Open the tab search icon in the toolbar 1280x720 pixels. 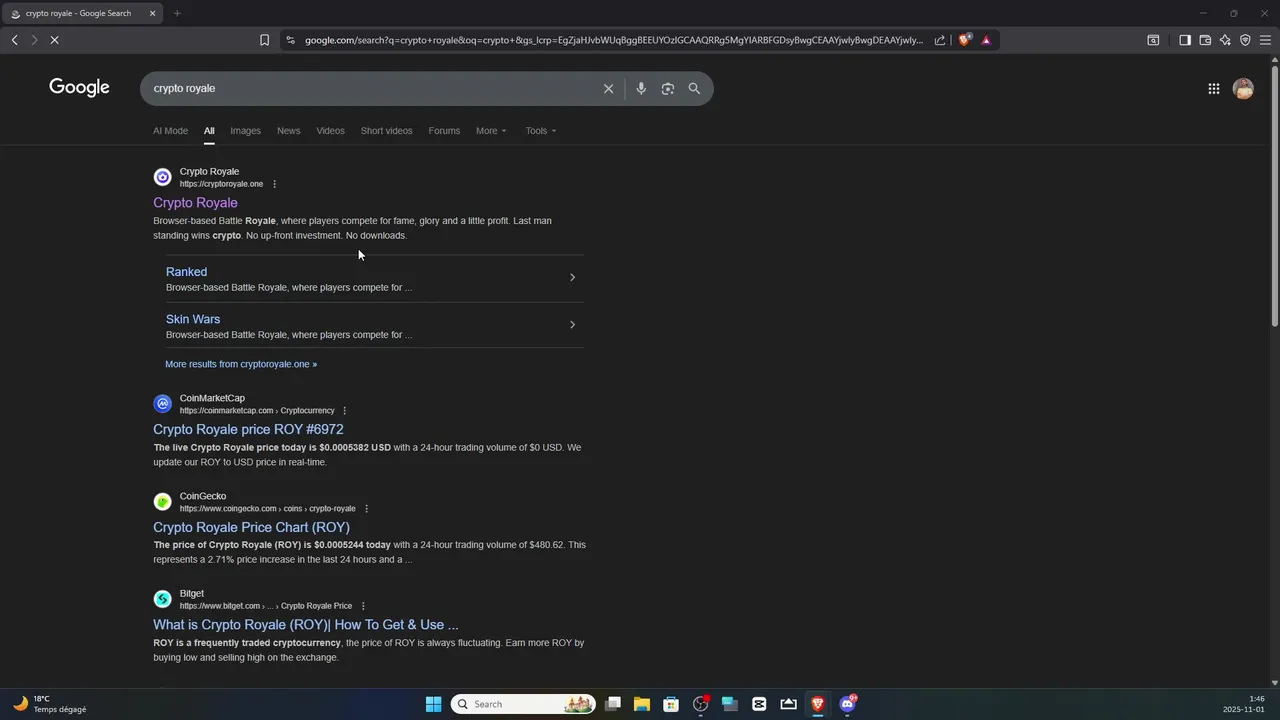(x=1153, y=40)
